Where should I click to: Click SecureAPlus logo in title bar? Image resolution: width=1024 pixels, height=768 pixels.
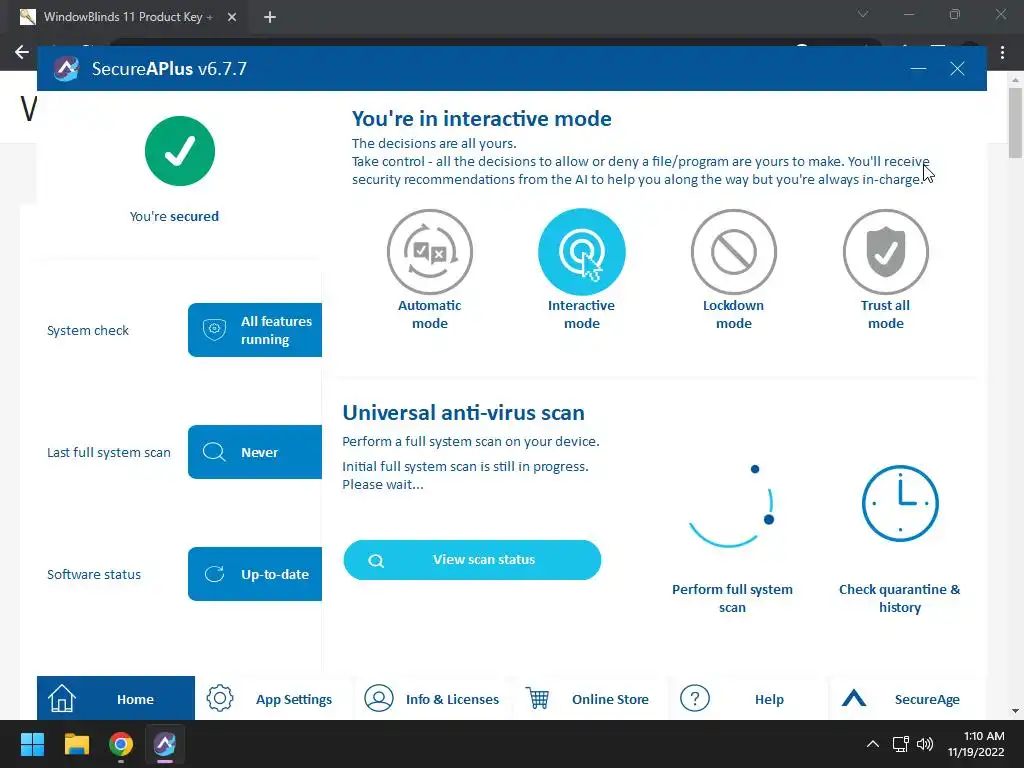point(67,69)
